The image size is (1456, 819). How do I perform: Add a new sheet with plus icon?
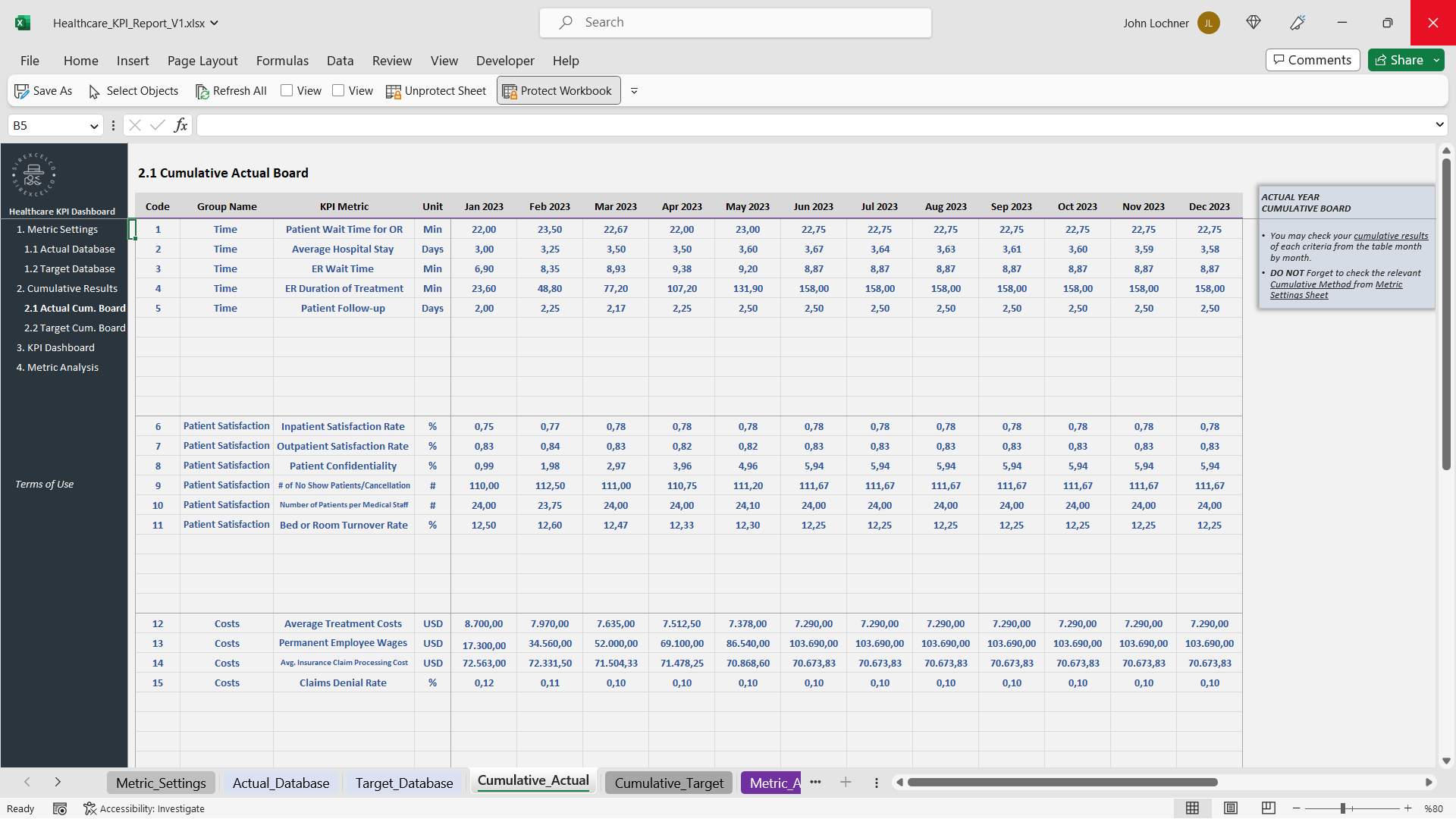tap(846, 783)
